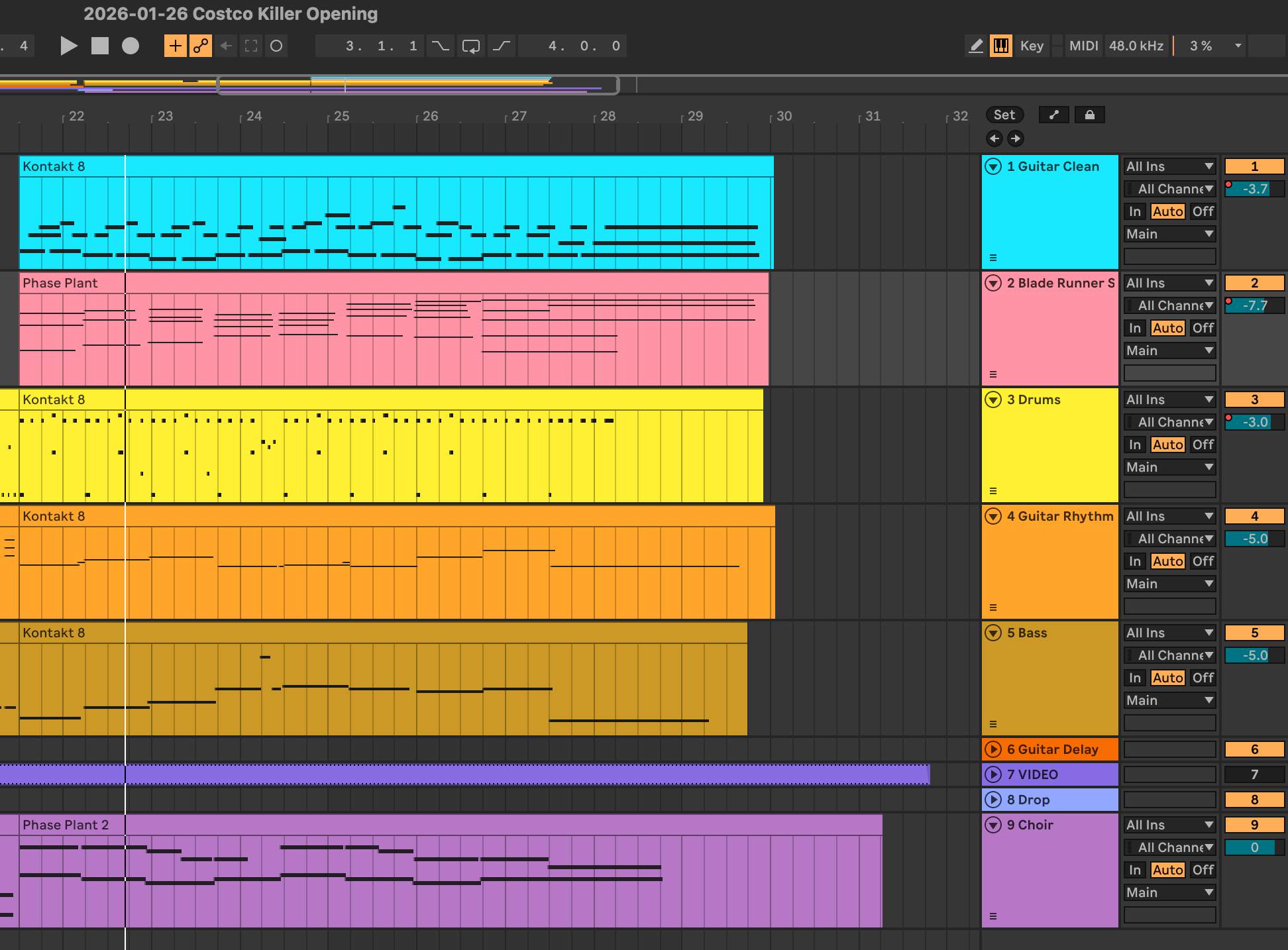Screen dimensions: 1288x950
Task: Open All Ins dropdown on Choir track
Action: (x=1169, y=825)
